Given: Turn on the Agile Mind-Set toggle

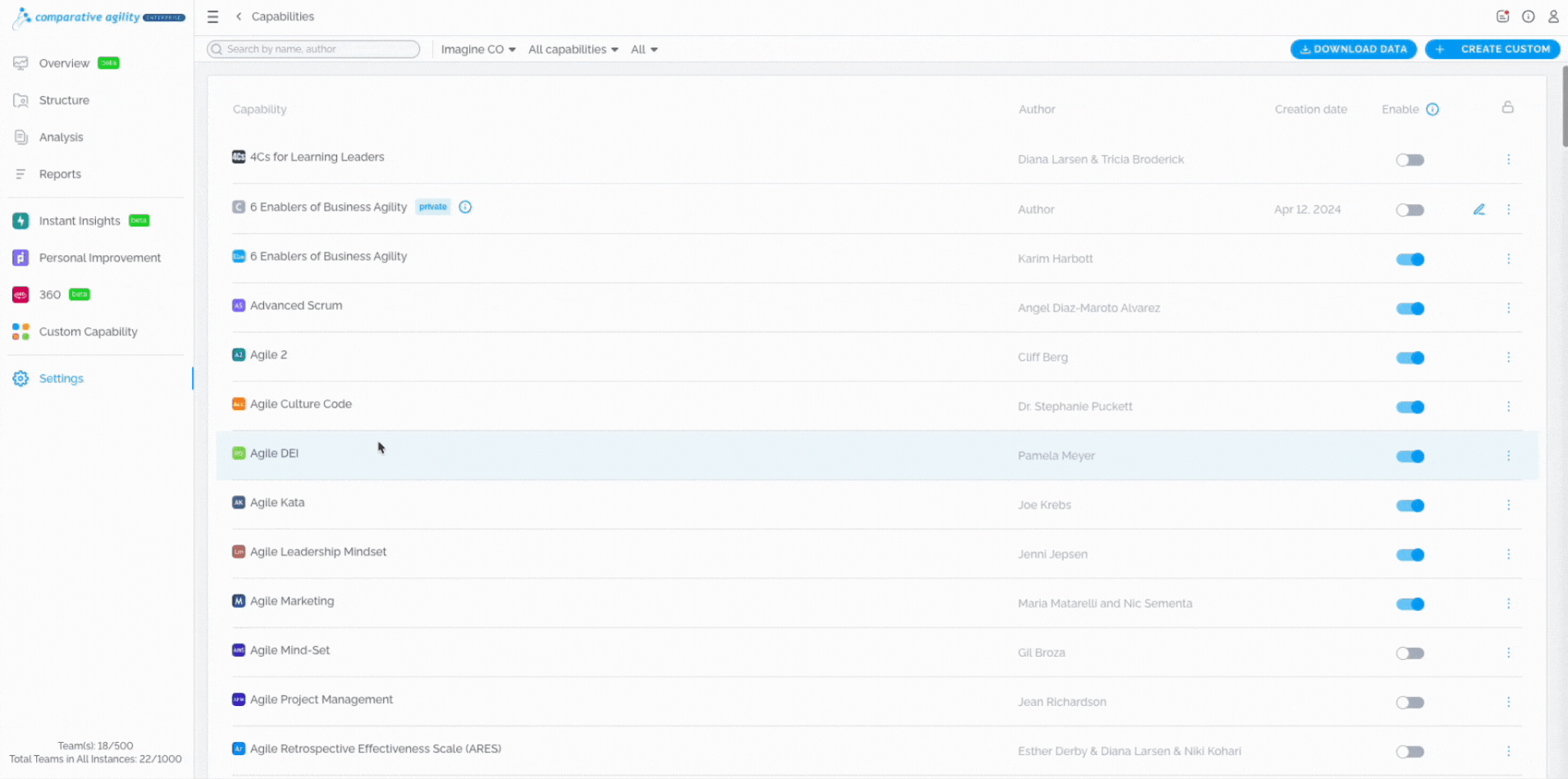Looking at the screenshot, I should coord(1410,654).
